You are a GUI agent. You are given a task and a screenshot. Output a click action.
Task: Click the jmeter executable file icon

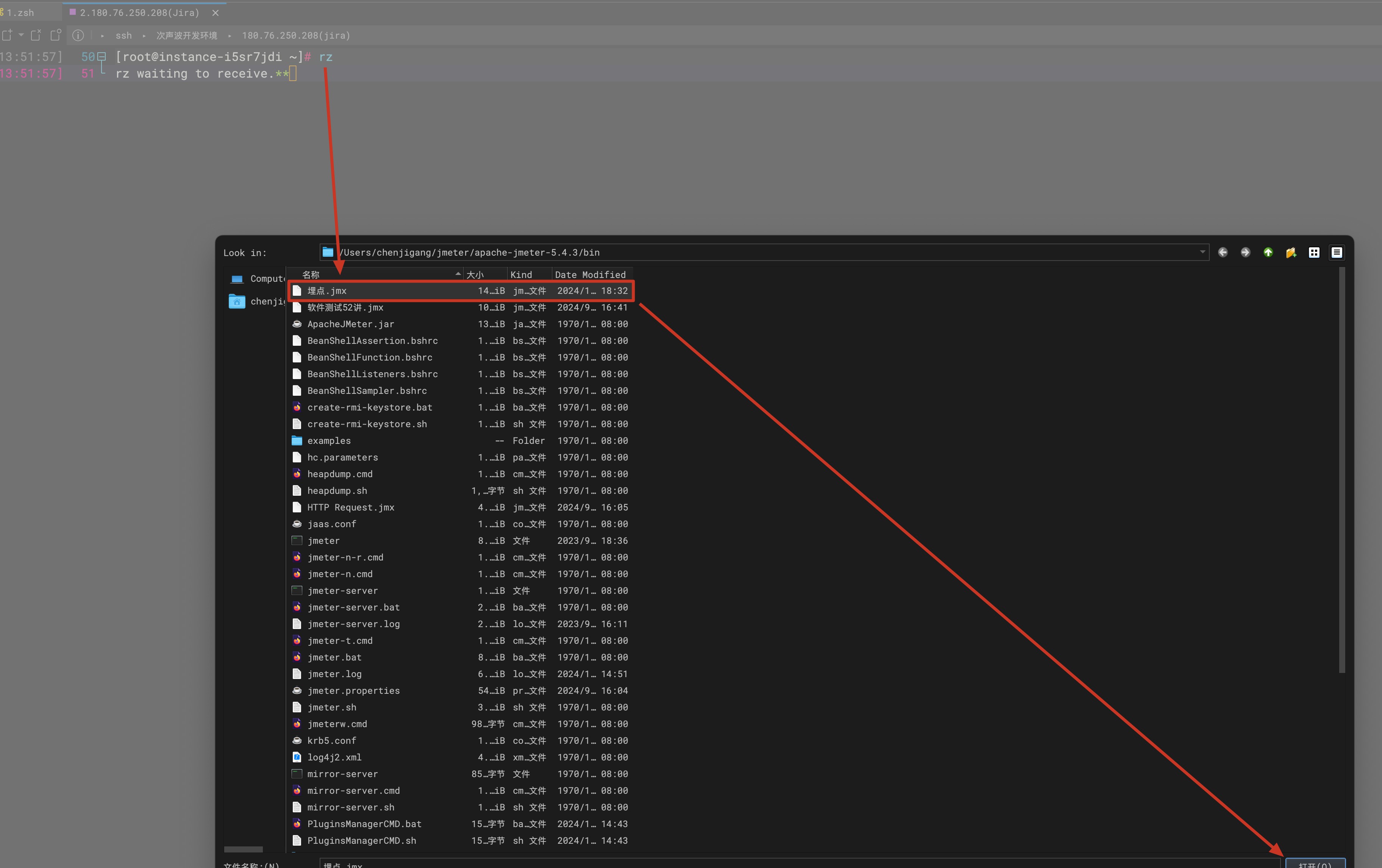coord(297,540)
